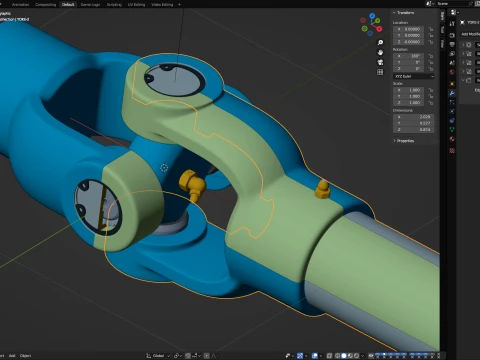
Task: Expand the second modifier in the stack
Action: click(463, 53)
